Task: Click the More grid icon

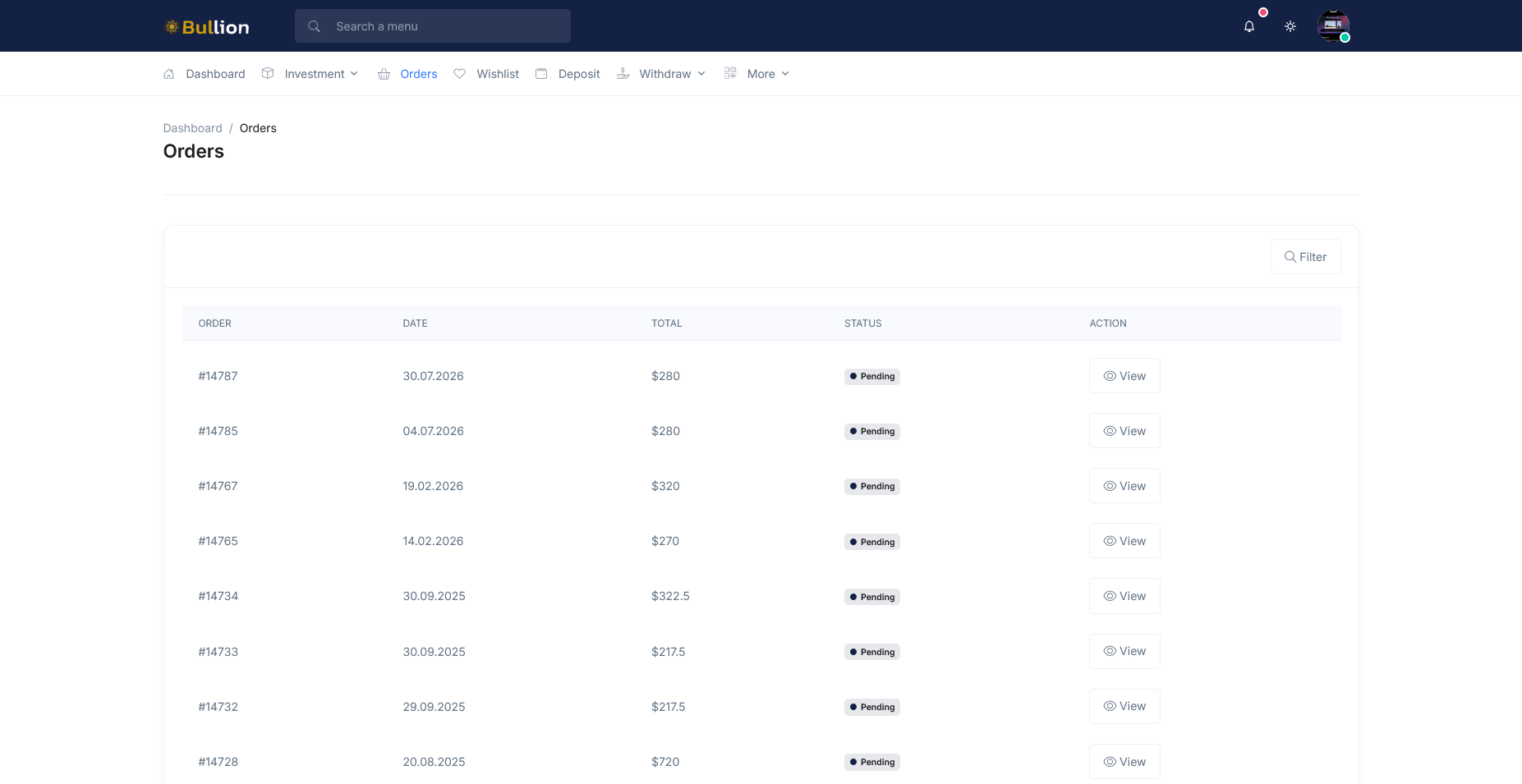Action: [730, 73]
